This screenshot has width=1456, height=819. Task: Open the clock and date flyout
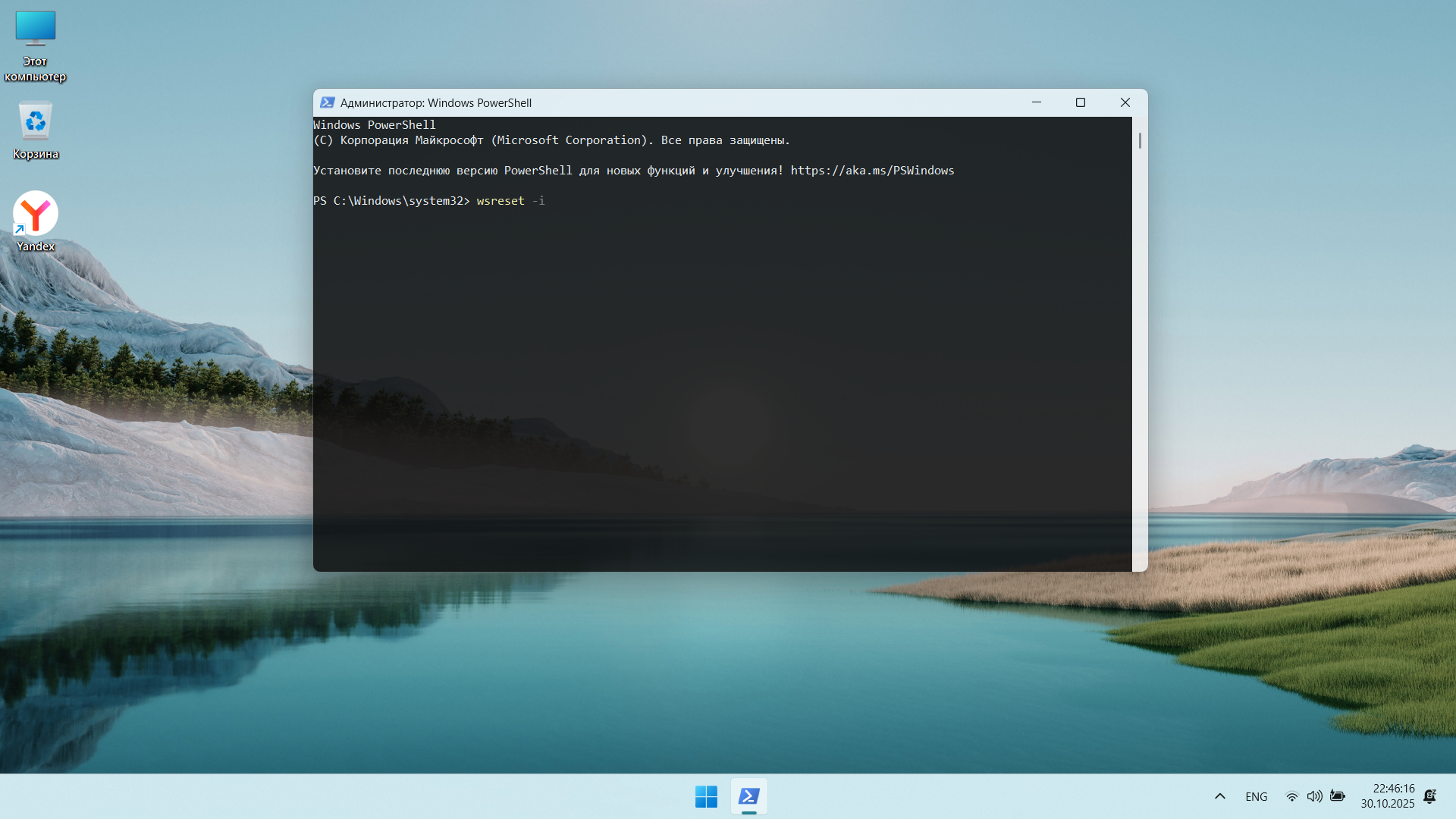(1387, 796)
